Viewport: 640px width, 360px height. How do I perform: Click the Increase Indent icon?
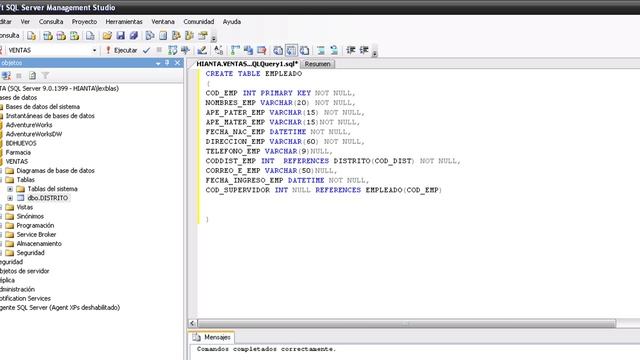[x=364, y=50]
